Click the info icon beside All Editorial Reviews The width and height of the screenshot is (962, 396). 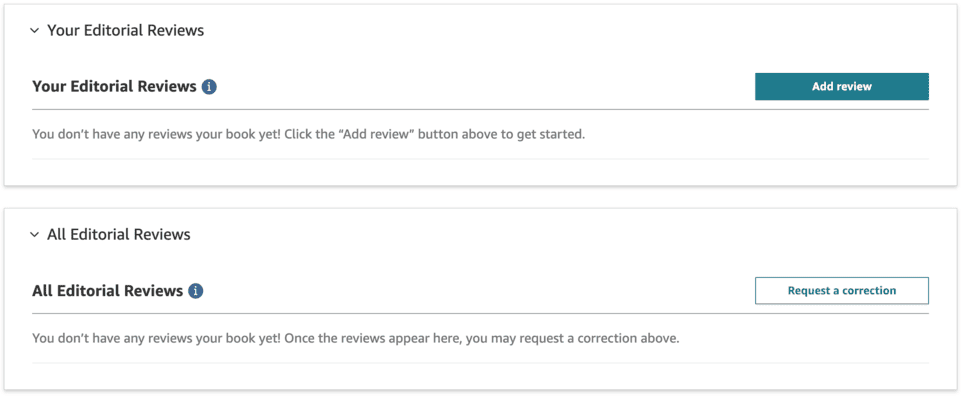(196, 290)
